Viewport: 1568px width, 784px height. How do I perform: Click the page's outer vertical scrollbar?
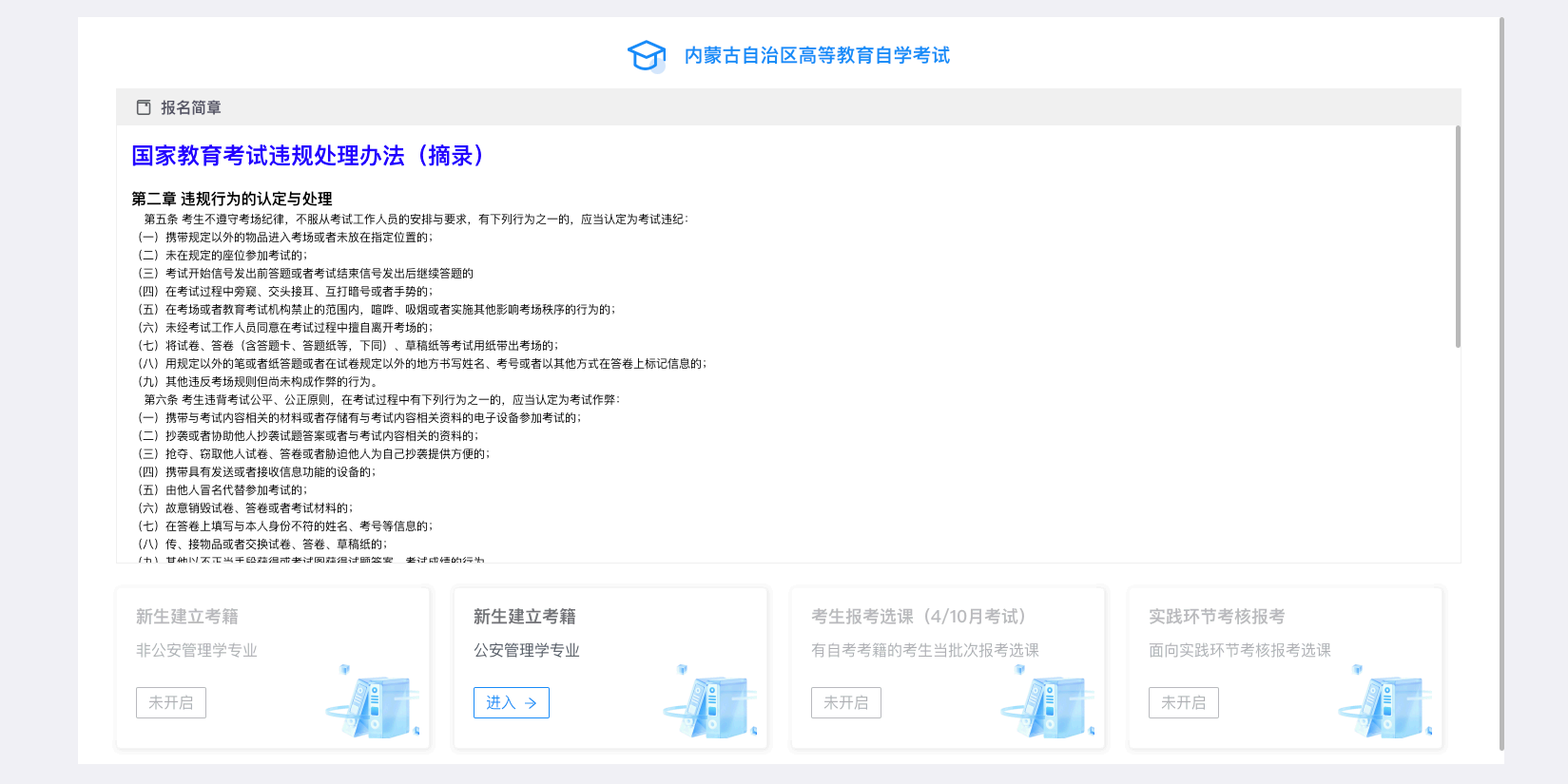[1501, 380]
